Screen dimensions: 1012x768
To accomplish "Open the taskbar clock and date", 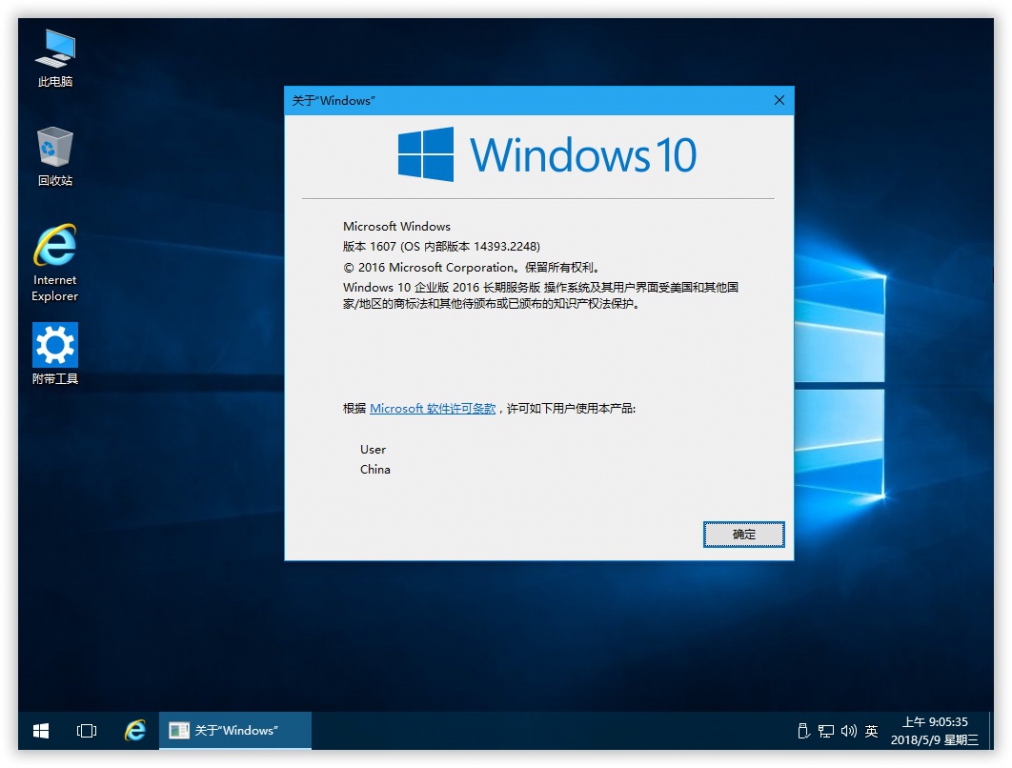I will point(935,731).
